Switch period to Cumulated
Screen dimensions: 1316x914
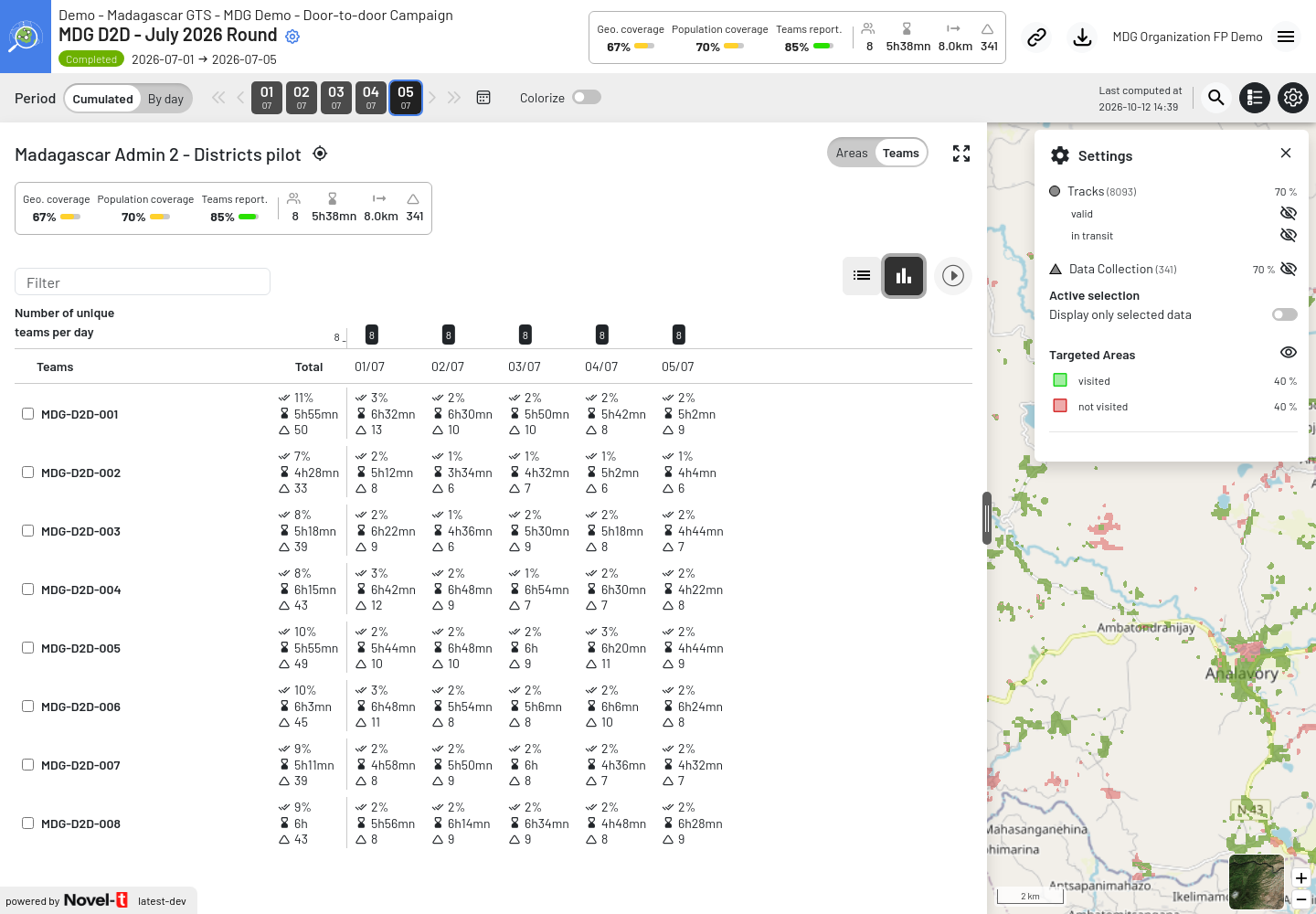[x=103, y=99]
